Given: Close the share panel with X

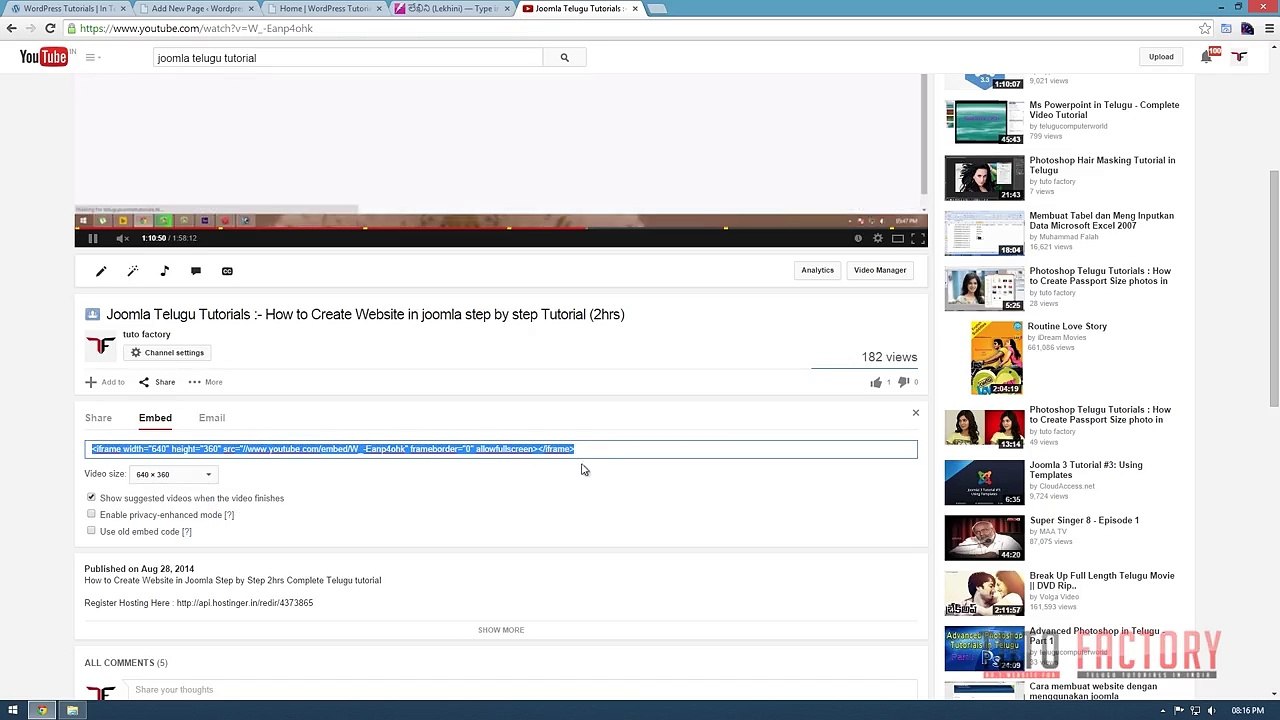Looking at the screenshot, I should 915,413.
